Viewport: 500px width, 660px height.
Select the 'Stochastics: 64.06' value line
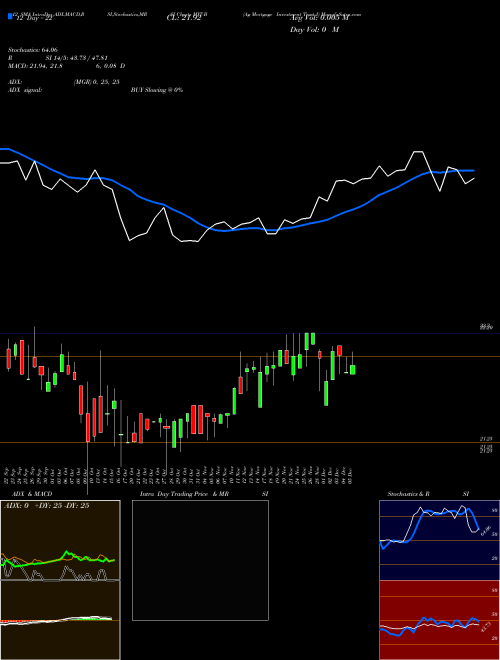point(33,49)
